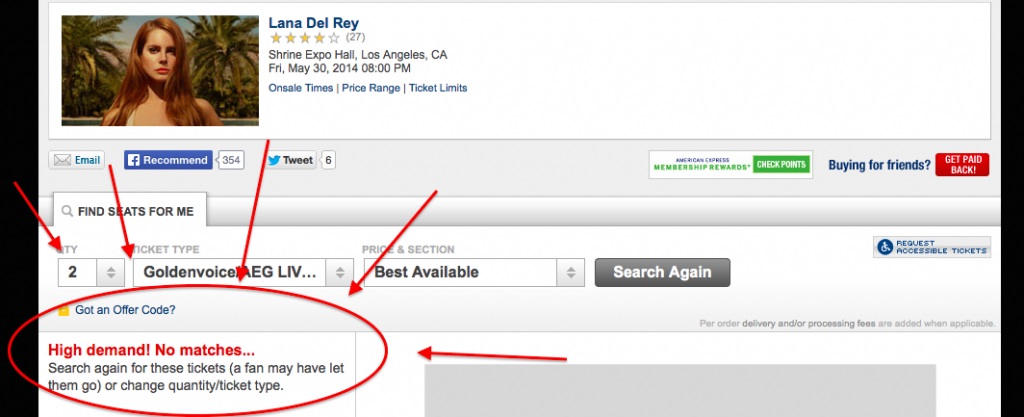1024x417 pixels.
Task: Select the Find Seats For Me tab
Action: [130, 211]
